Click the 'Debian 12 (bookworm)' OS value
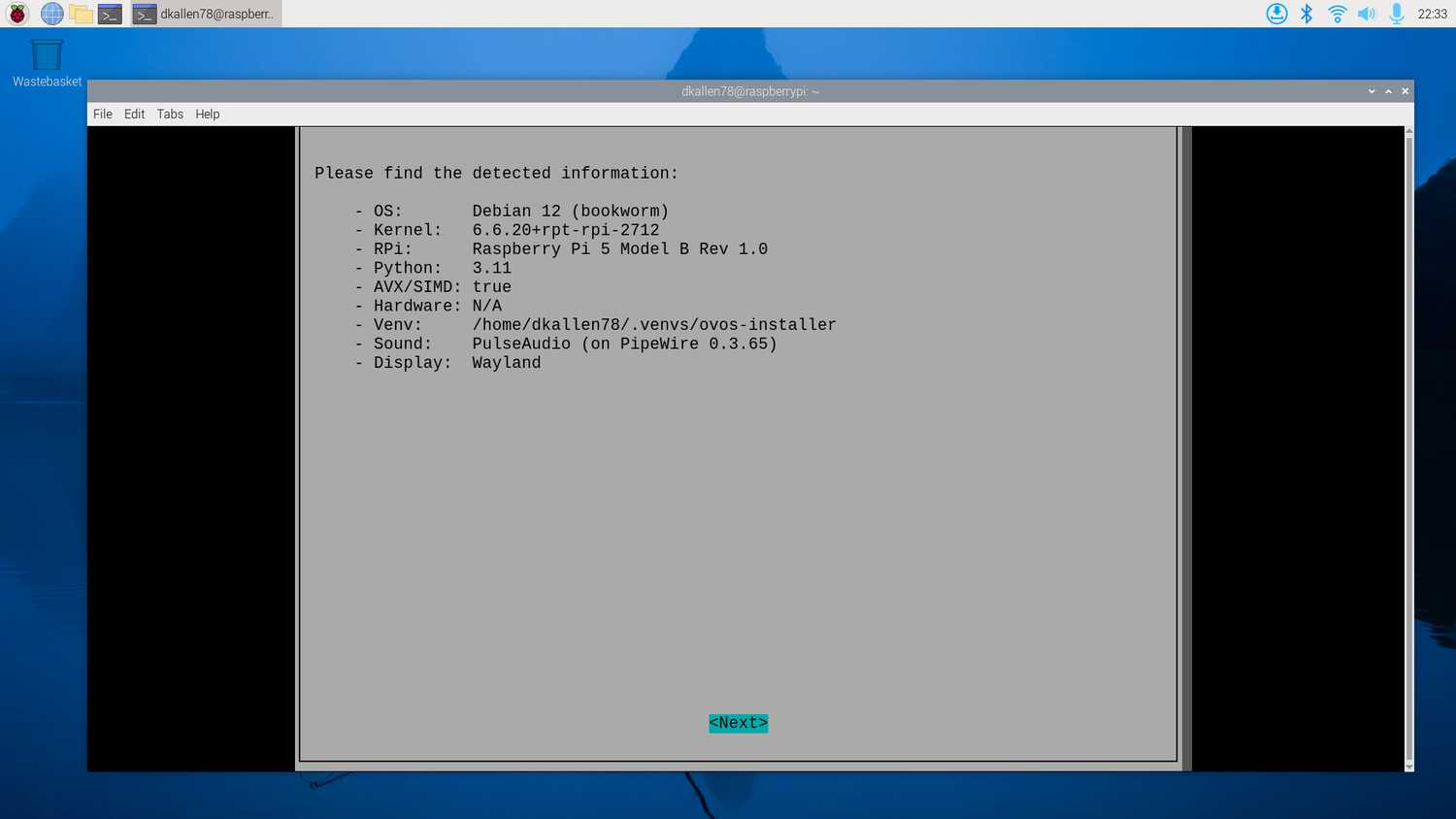The image size is (1456, 819). (571, 212)
